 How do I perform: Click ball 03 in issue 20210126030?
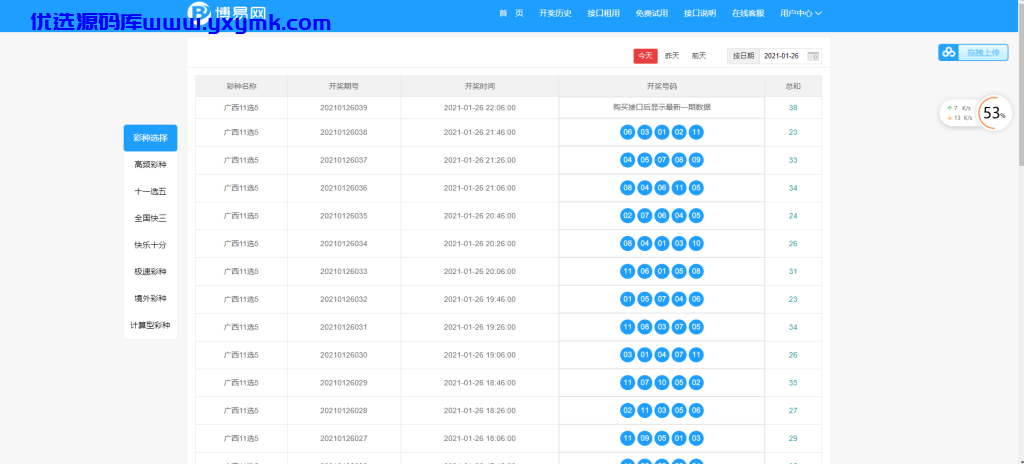coord(628,355)
